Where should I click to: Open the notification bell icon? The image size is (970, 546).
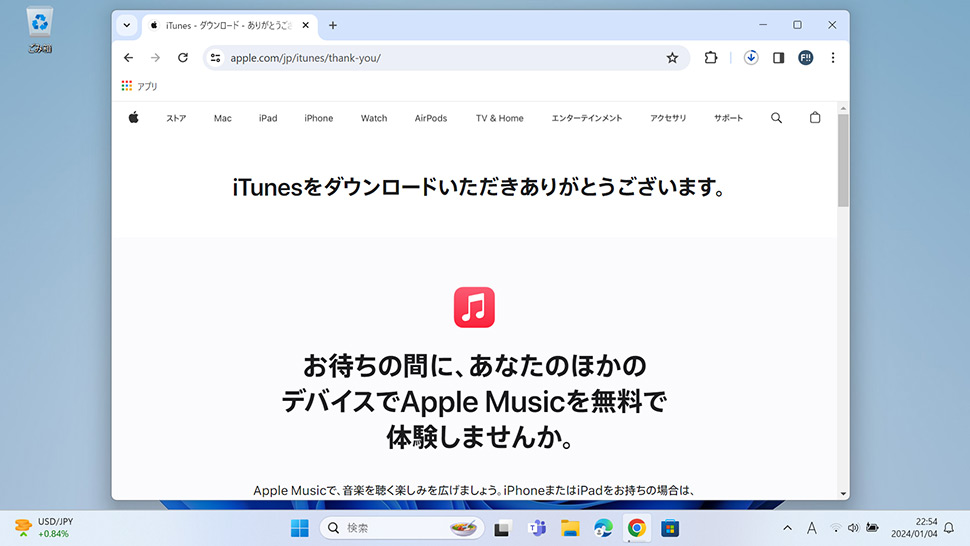pyautogui.click(x=949, y=528)
